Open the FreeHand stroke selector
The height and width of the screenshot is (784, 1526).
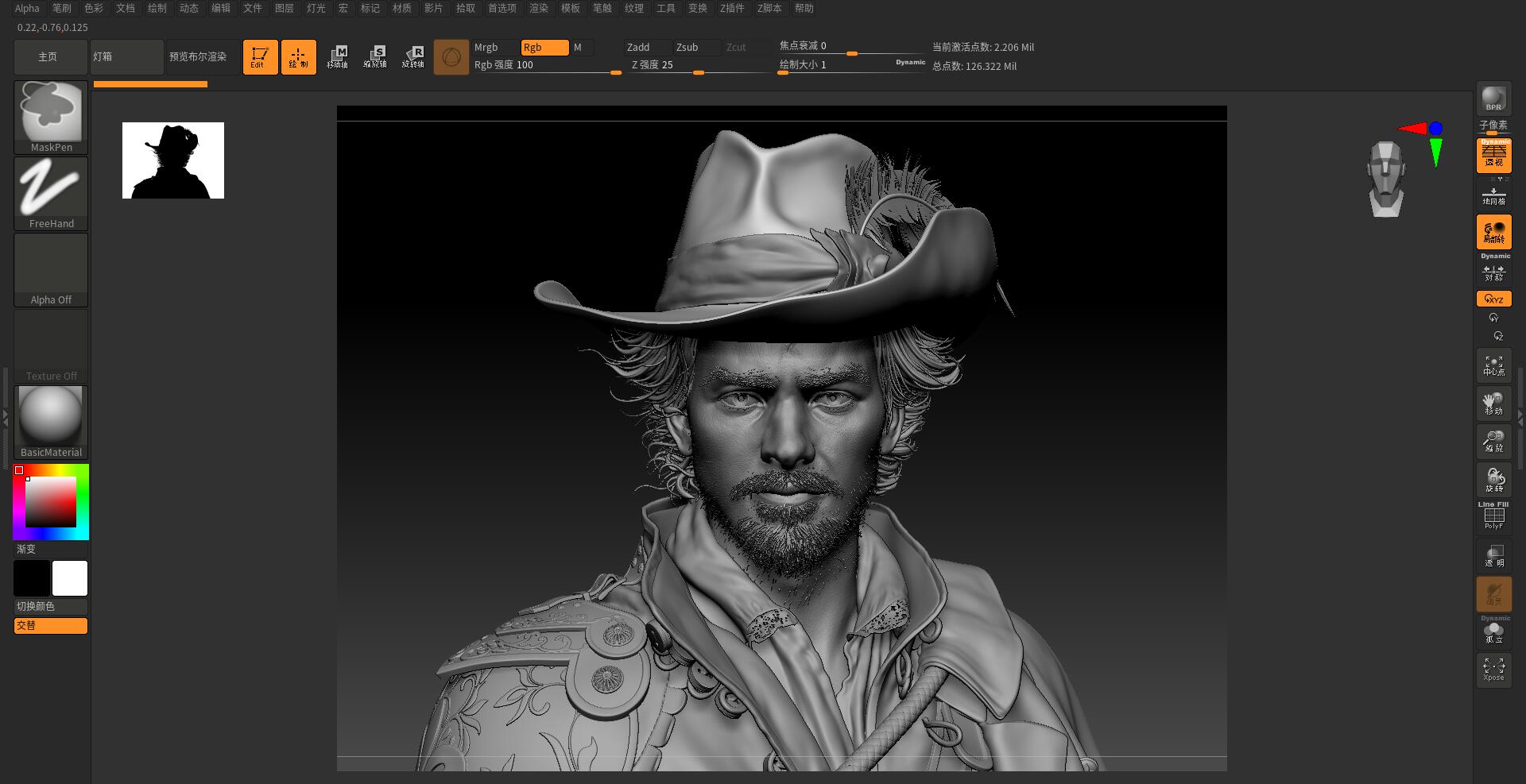pyautogui.click(x=51, y=193)
